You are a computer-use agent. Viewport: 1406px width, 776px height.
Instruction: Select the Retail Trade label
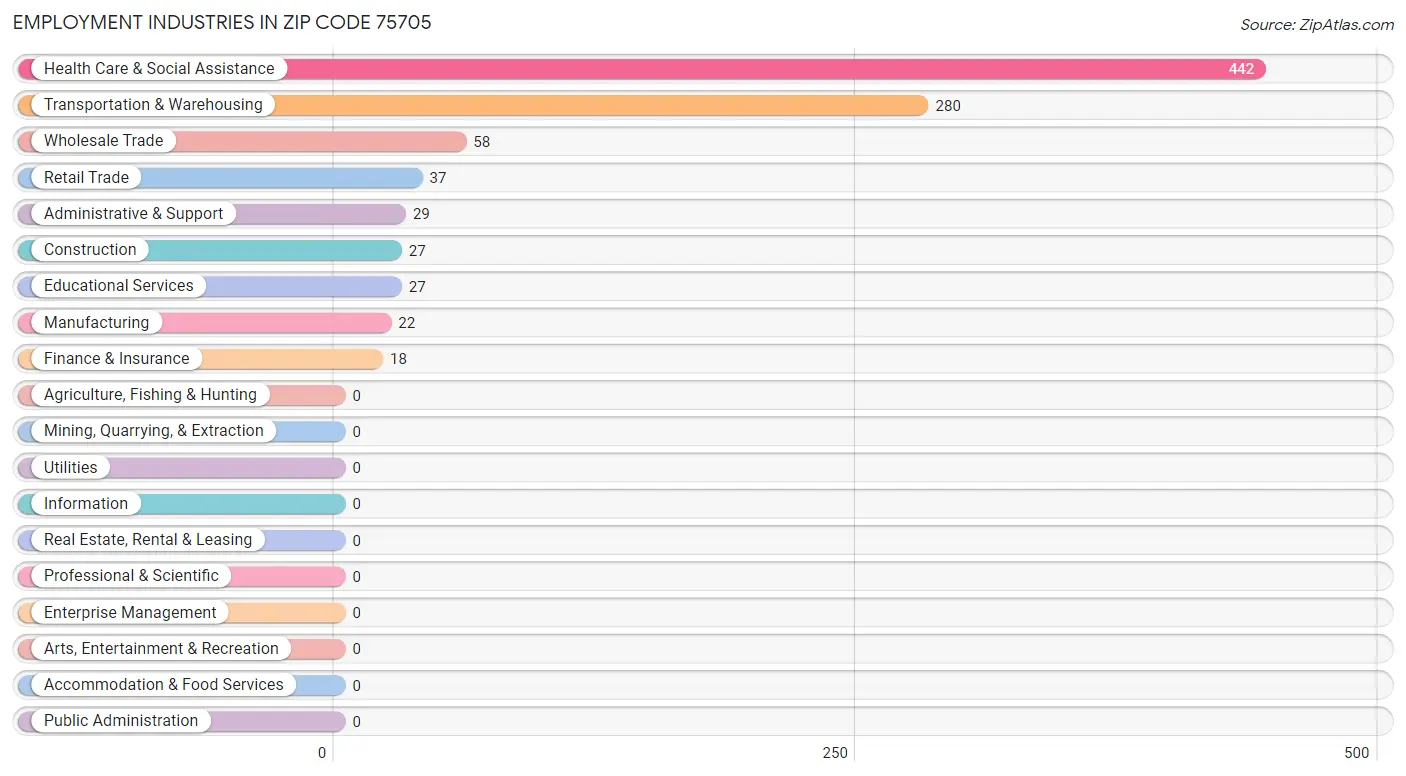coord(86,178)
